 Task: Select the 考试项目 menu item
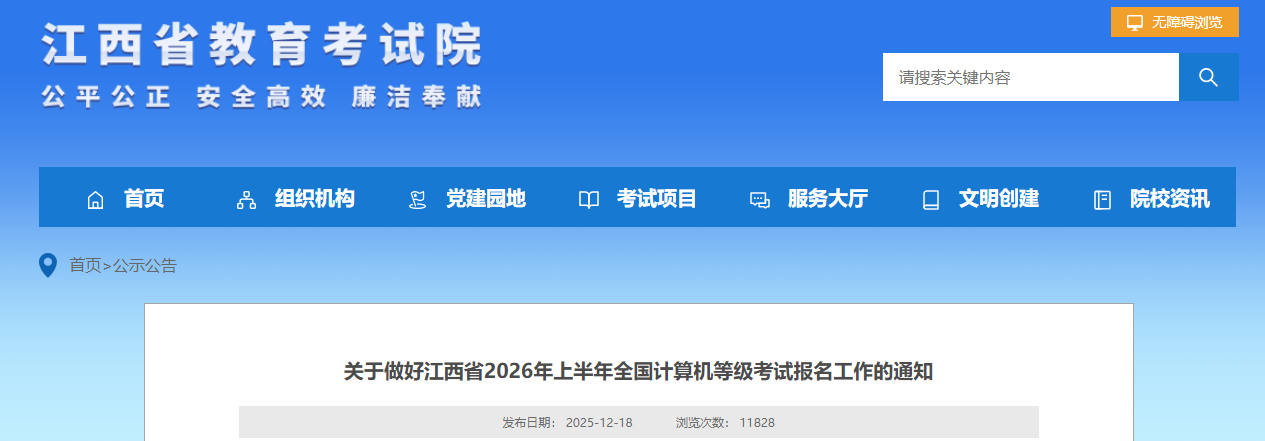click(656, 199)
